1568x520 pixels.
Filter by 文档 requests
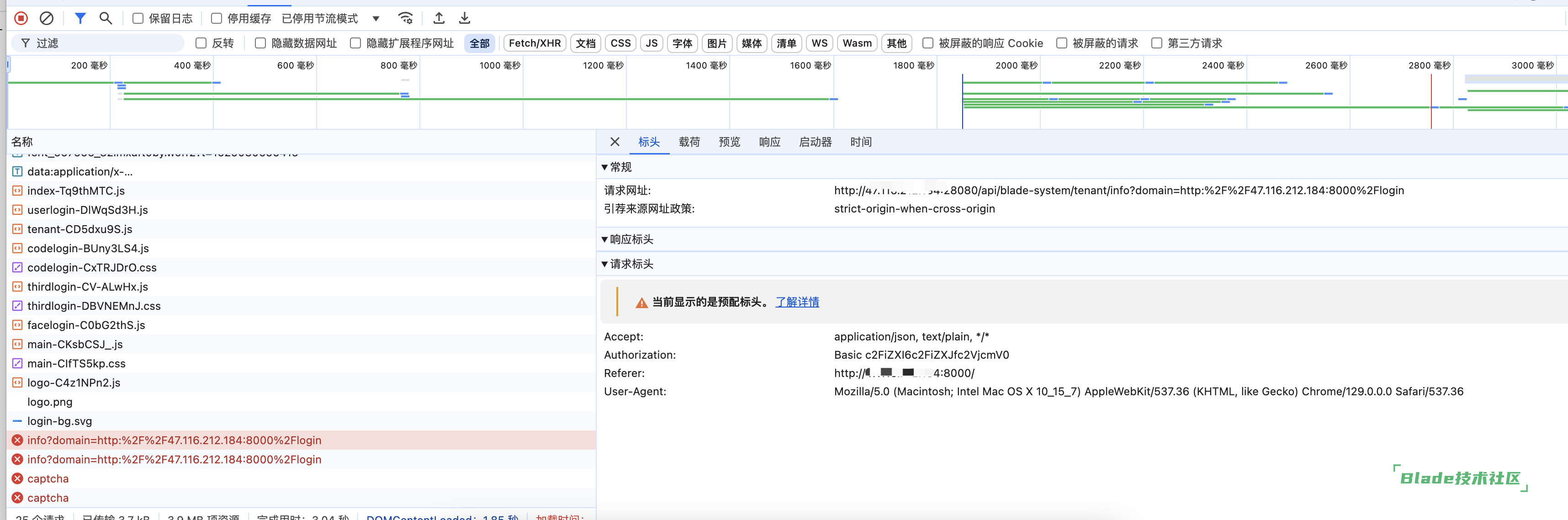point(586,43)
